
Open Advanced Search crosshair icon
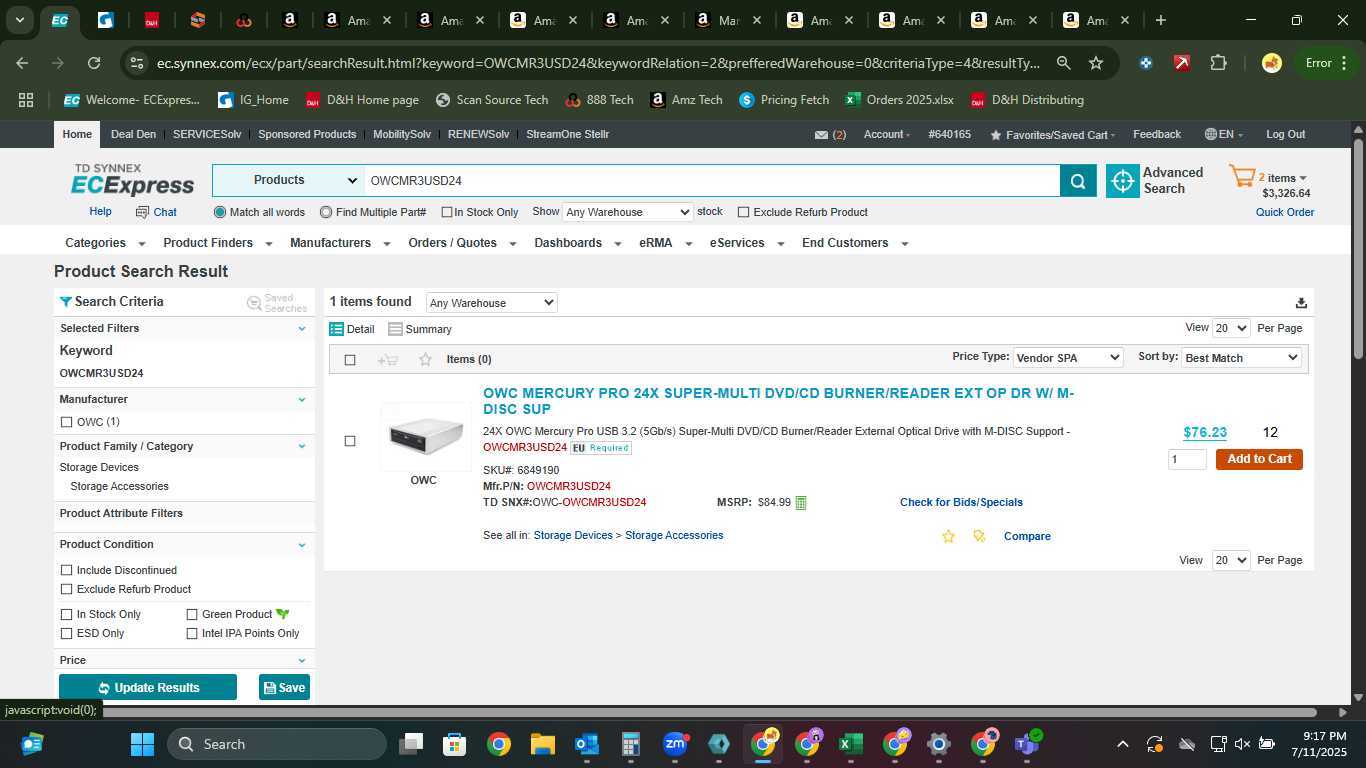[x=1123, y=181]
